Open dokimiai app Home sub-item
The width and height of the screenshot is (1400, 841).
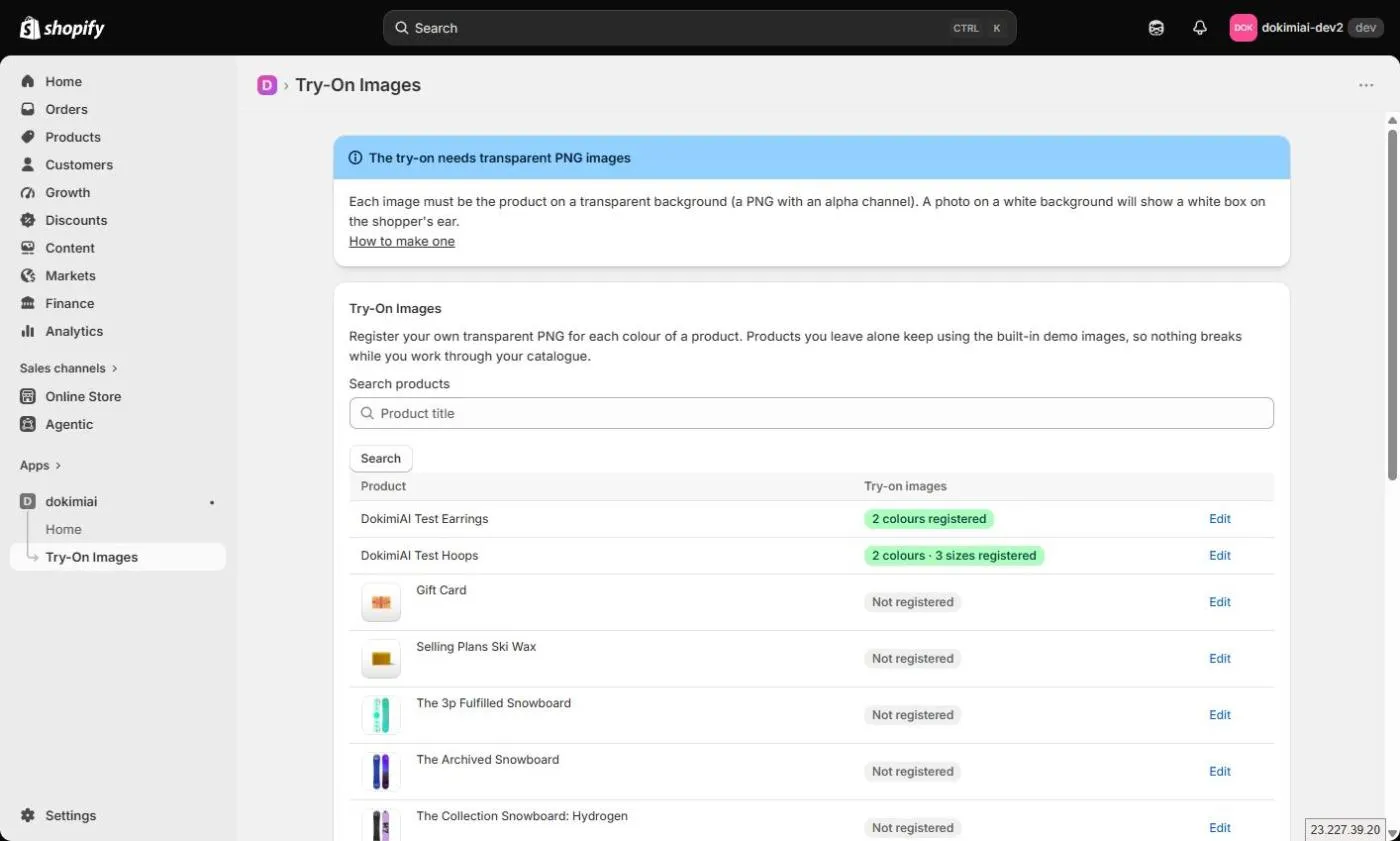(63, 530)
